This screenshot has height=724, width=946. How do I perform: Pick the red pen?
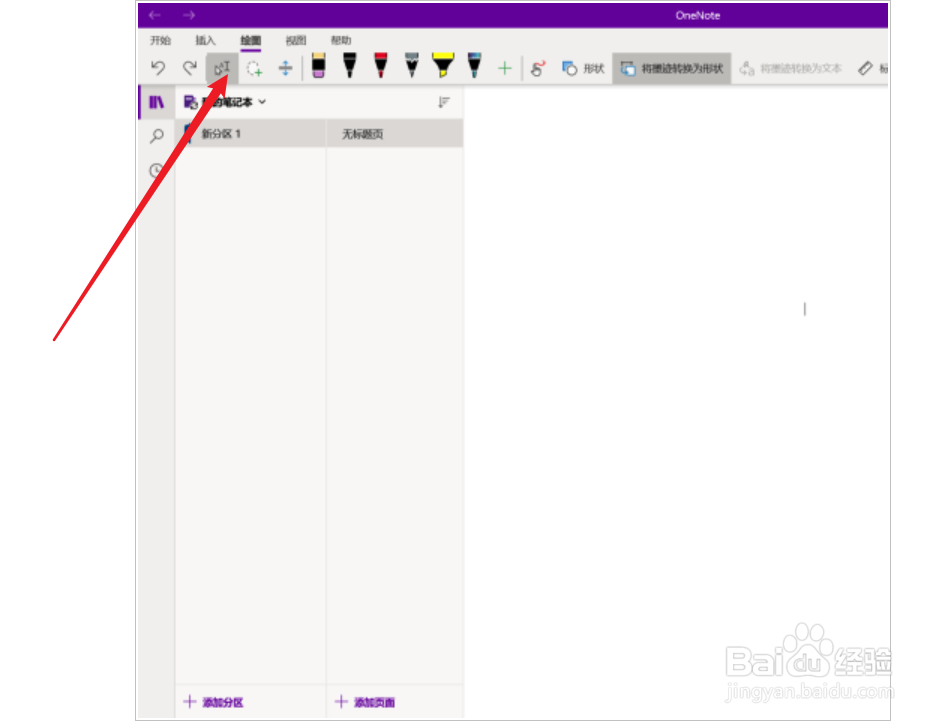tap(381, 66)
